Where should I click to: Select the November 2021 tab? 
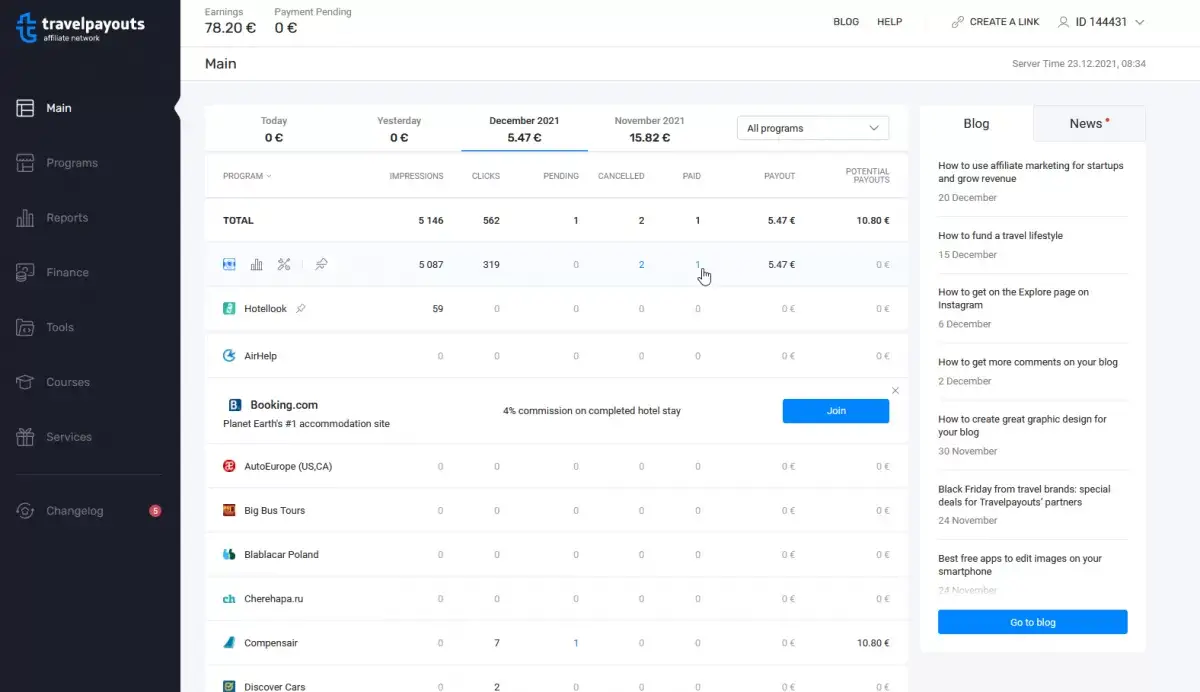click(650, 129)
